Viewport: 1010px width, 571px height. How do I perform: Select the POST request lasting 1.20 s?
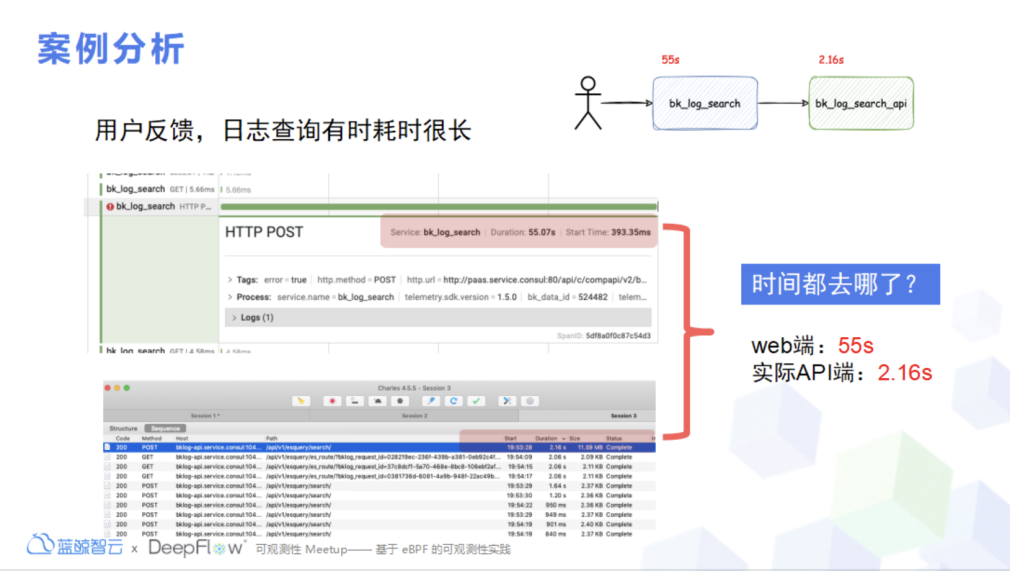(x=379, y=496)
